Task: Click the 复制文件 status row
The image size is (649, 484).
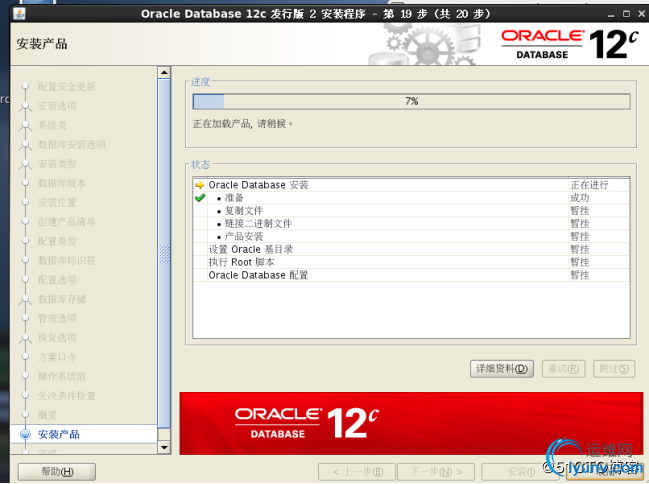Action: click(x=411, y=211)
